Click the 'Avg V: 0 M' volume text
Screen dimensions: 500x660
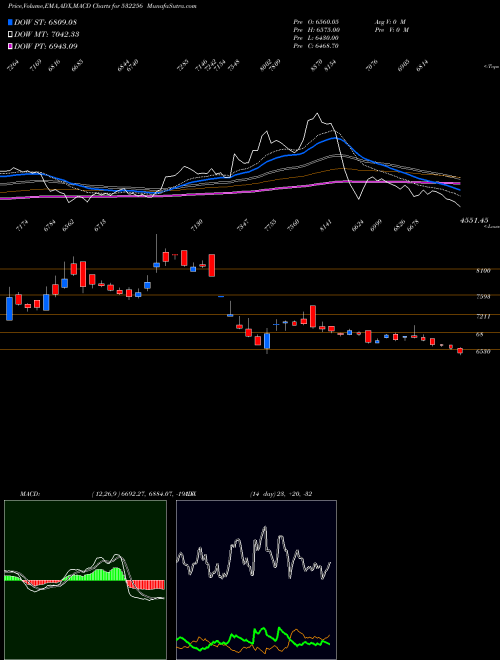[x=390, y=21]
